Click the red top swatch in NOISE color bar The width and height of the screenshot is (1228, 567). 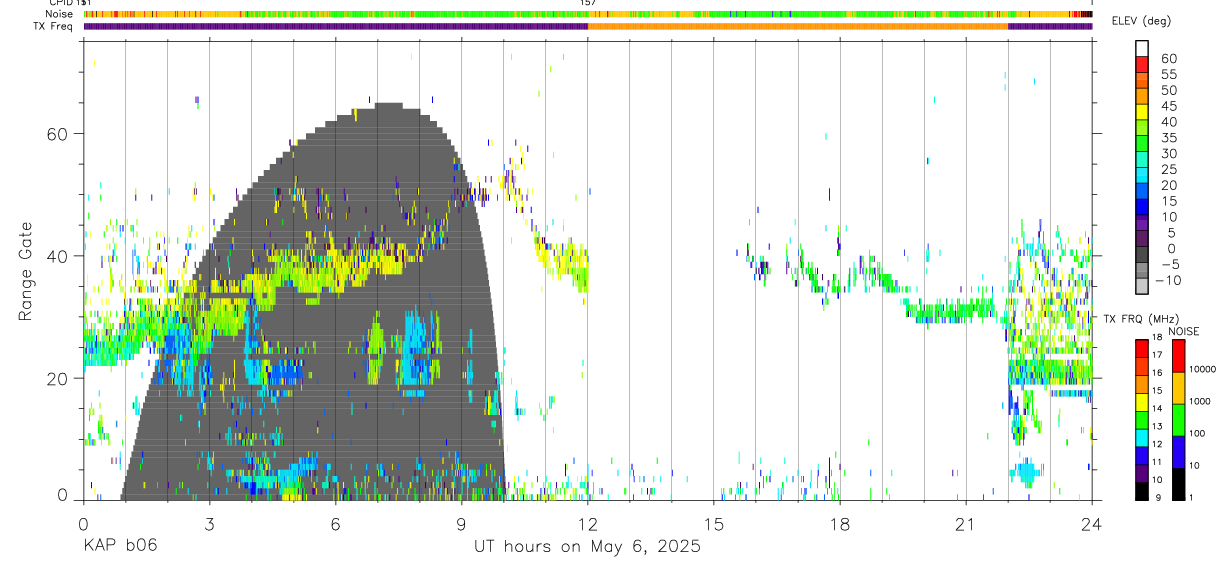click(1178, 355)
